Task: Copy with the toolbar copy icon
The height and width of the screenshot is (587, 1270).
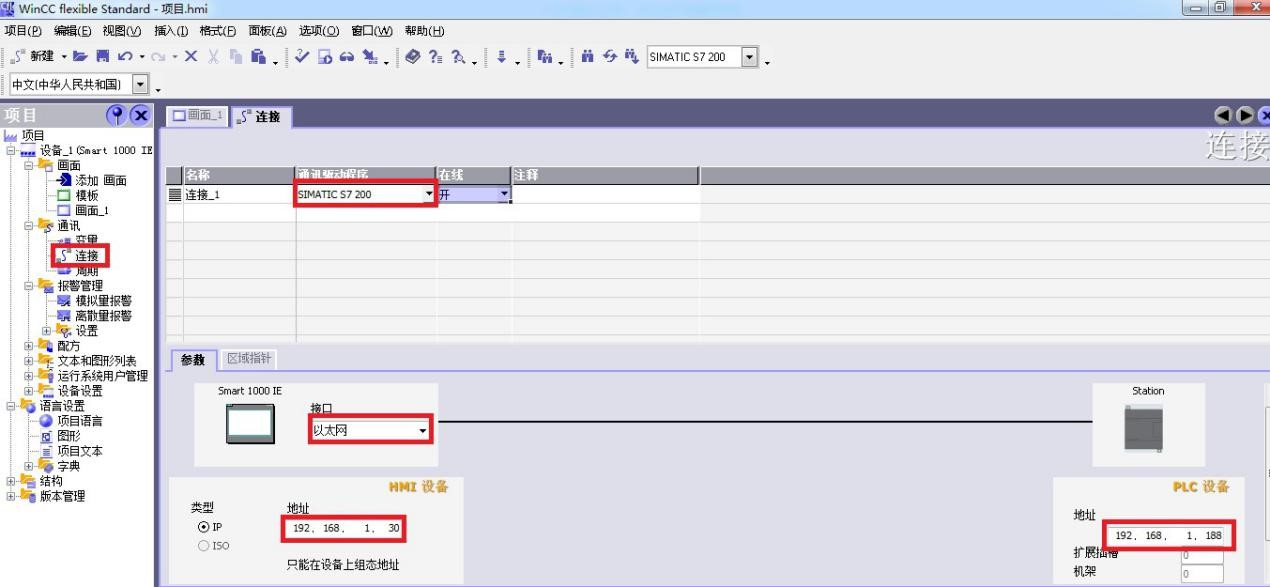Action: (x=235, y=57)
